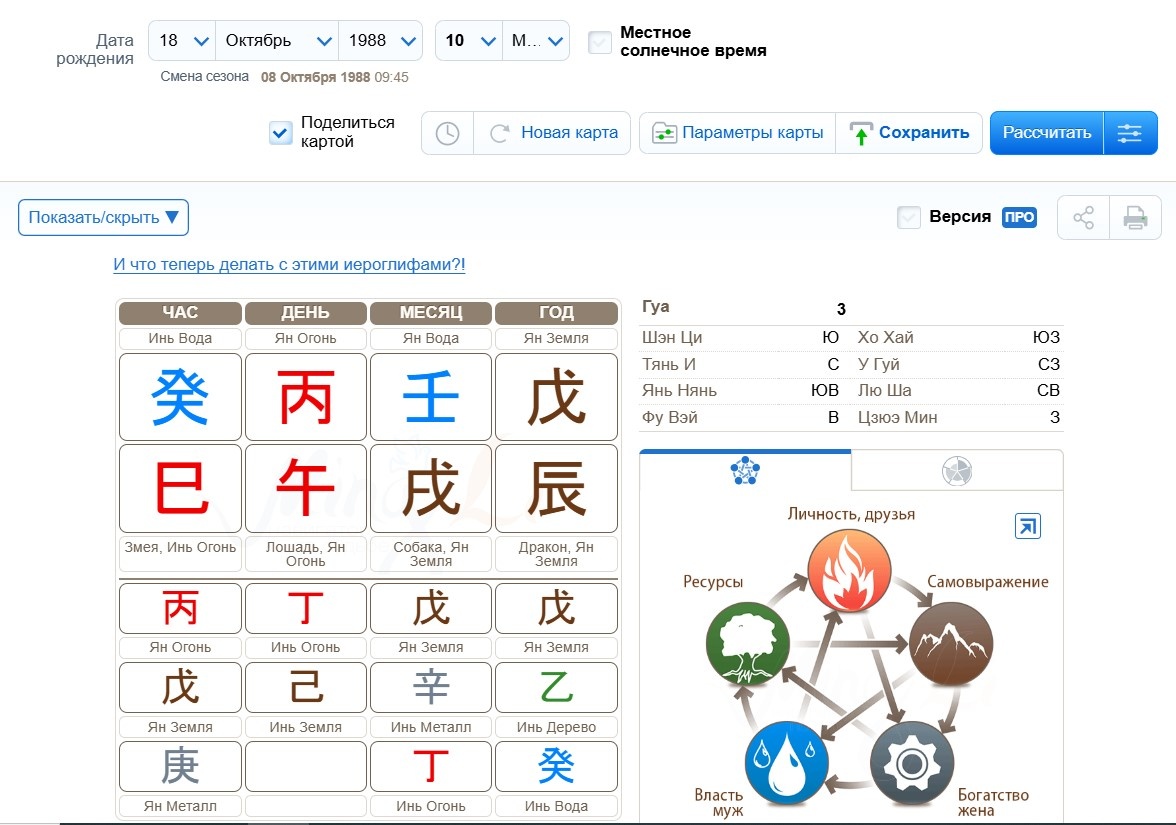Click the Лю Ша row label
Image resolution: width=1176 pixels, height=825 pixels.
pos(885,391)
